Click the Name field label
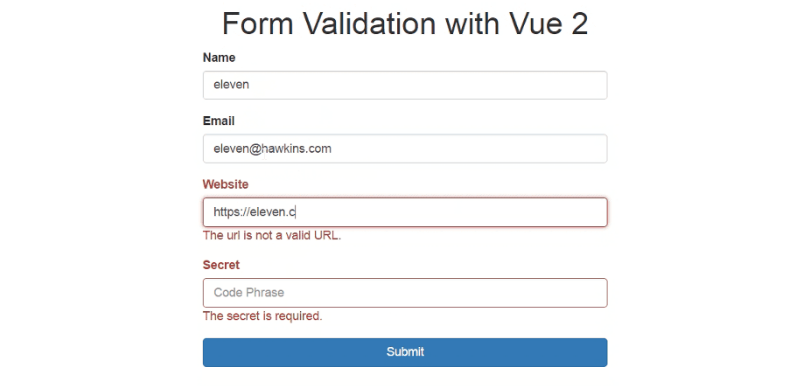This screenshot has width=810, height=386. [219, 58]
